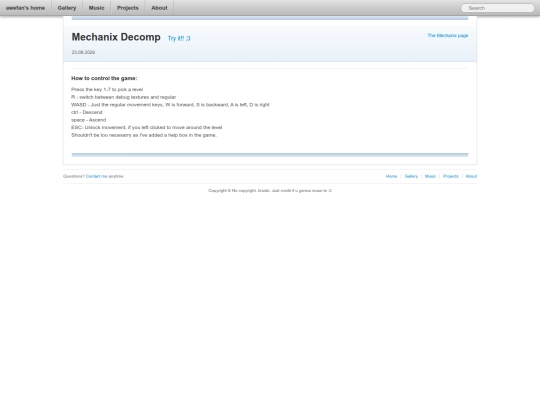Open 'The Mechanix page' link

448,35
